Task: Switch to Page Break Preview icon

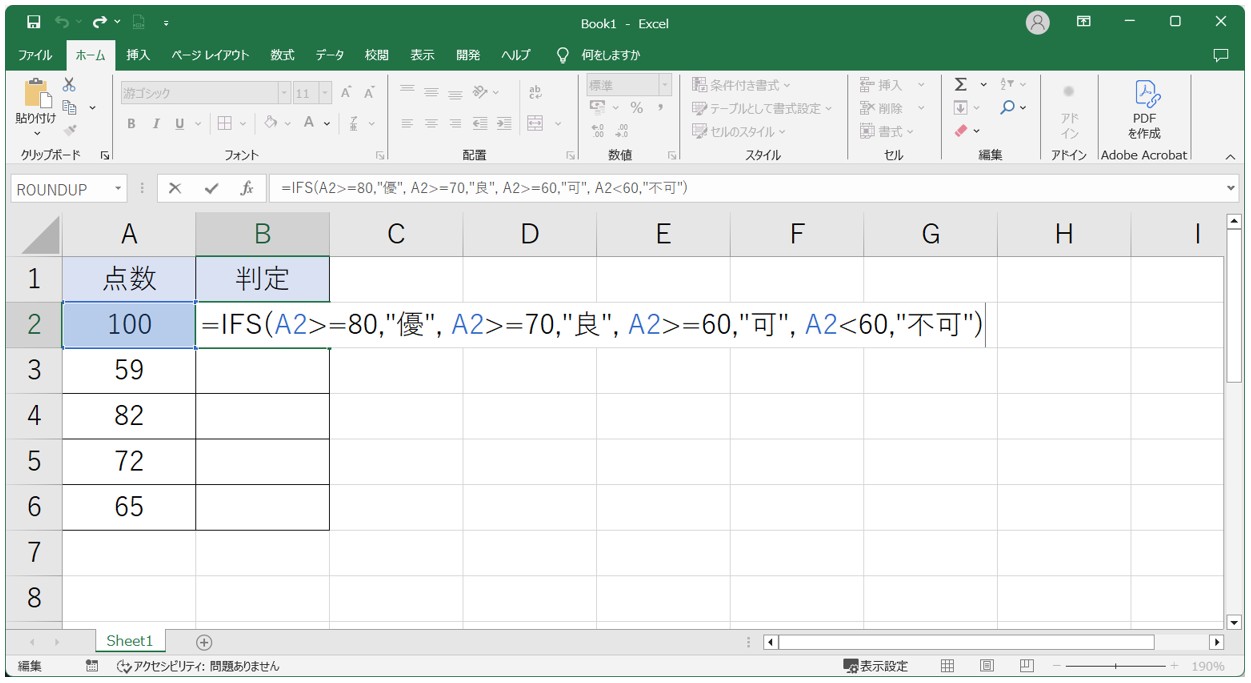Action: [x=1026, y=666]
